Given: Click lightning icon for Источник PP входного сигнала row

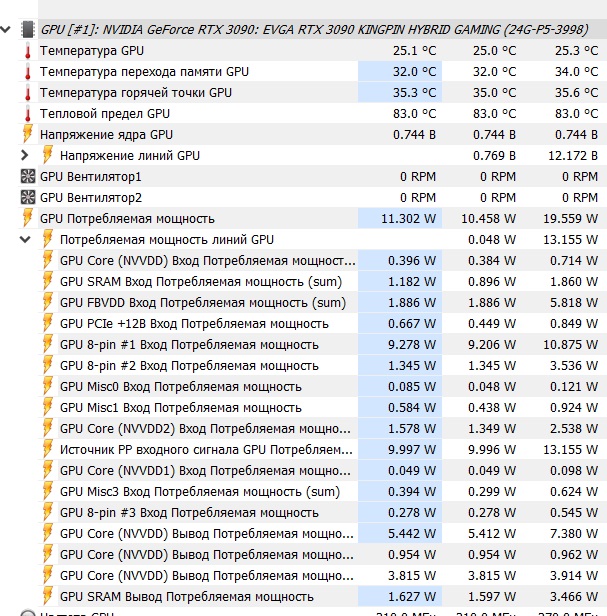Looking at the screenshot, I should coord(48,449).
